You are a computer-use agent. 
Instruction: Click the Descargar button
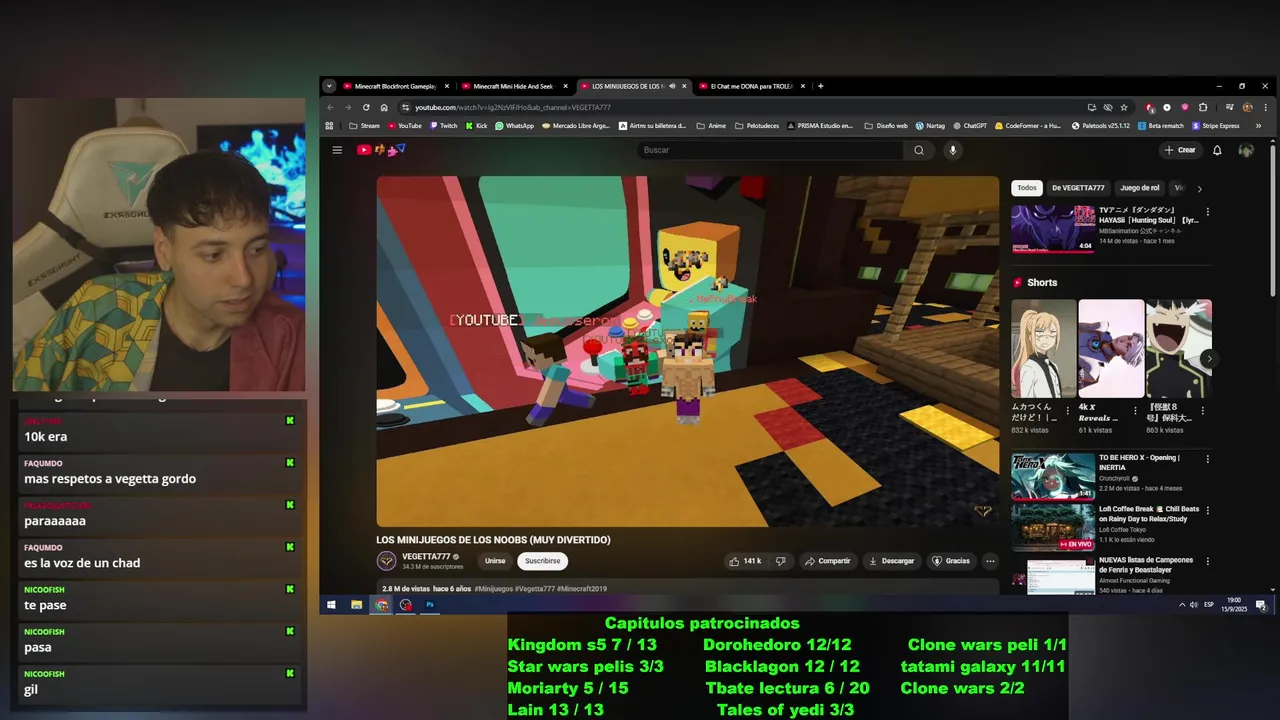891,561
